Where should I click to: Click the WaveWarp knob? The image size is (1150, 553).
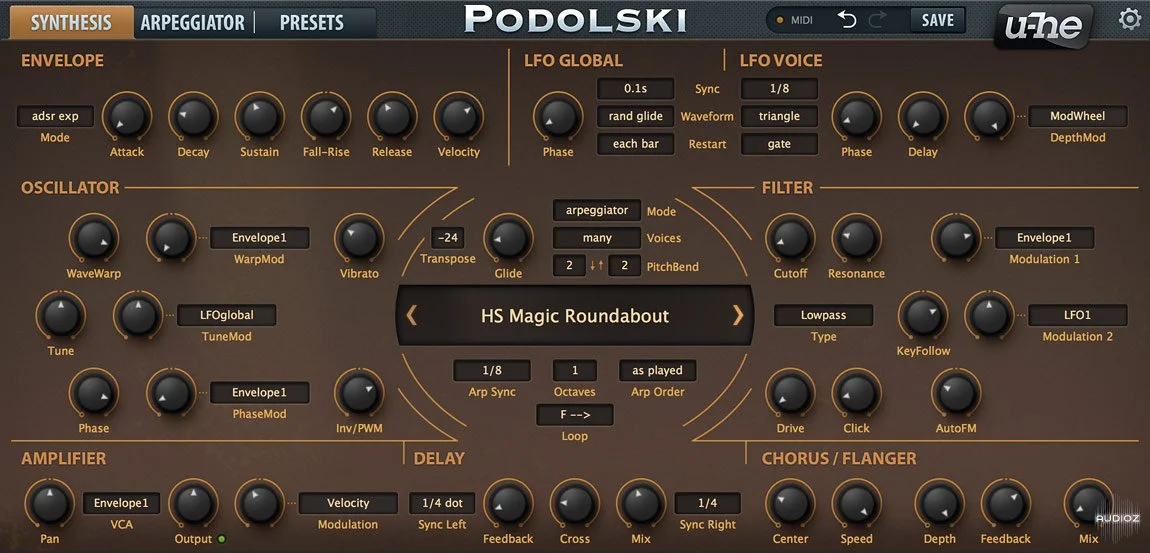[94, 238]
